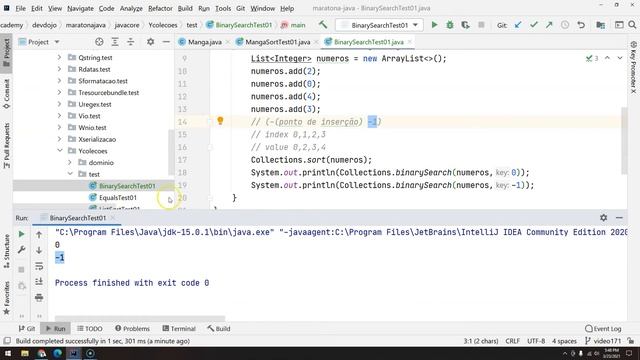
Task: Open the TODO tool window
Action: tap(90, 328)
